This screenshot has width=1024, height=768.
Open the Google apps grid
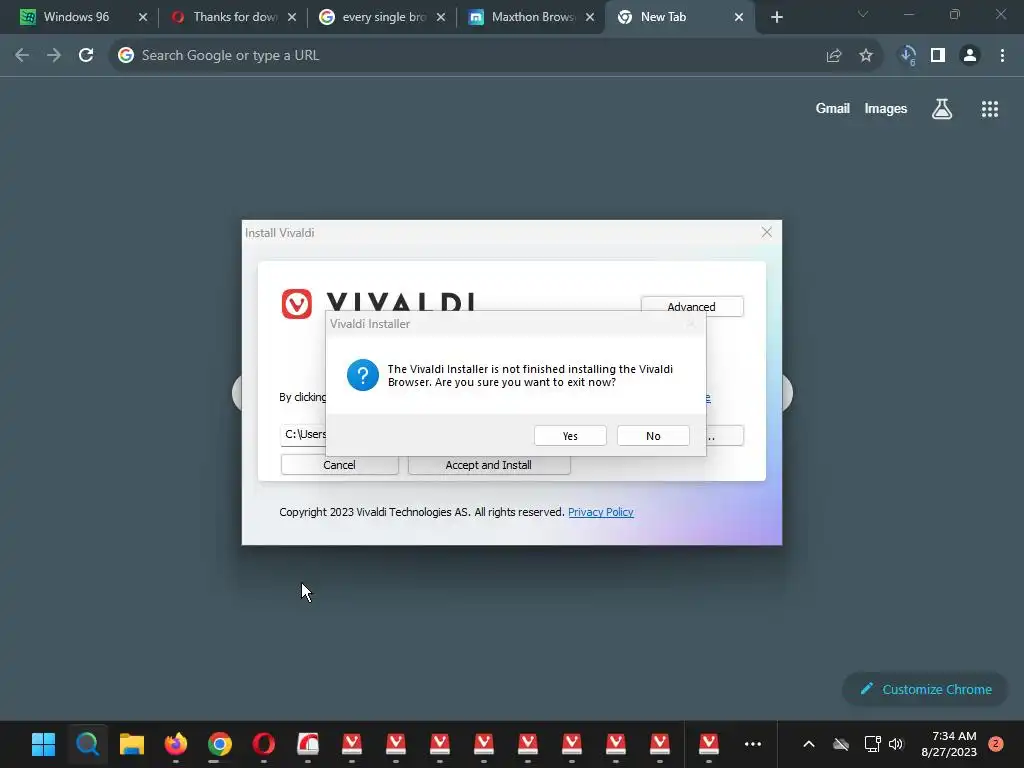pyautogui.click(x=990, y=108)
